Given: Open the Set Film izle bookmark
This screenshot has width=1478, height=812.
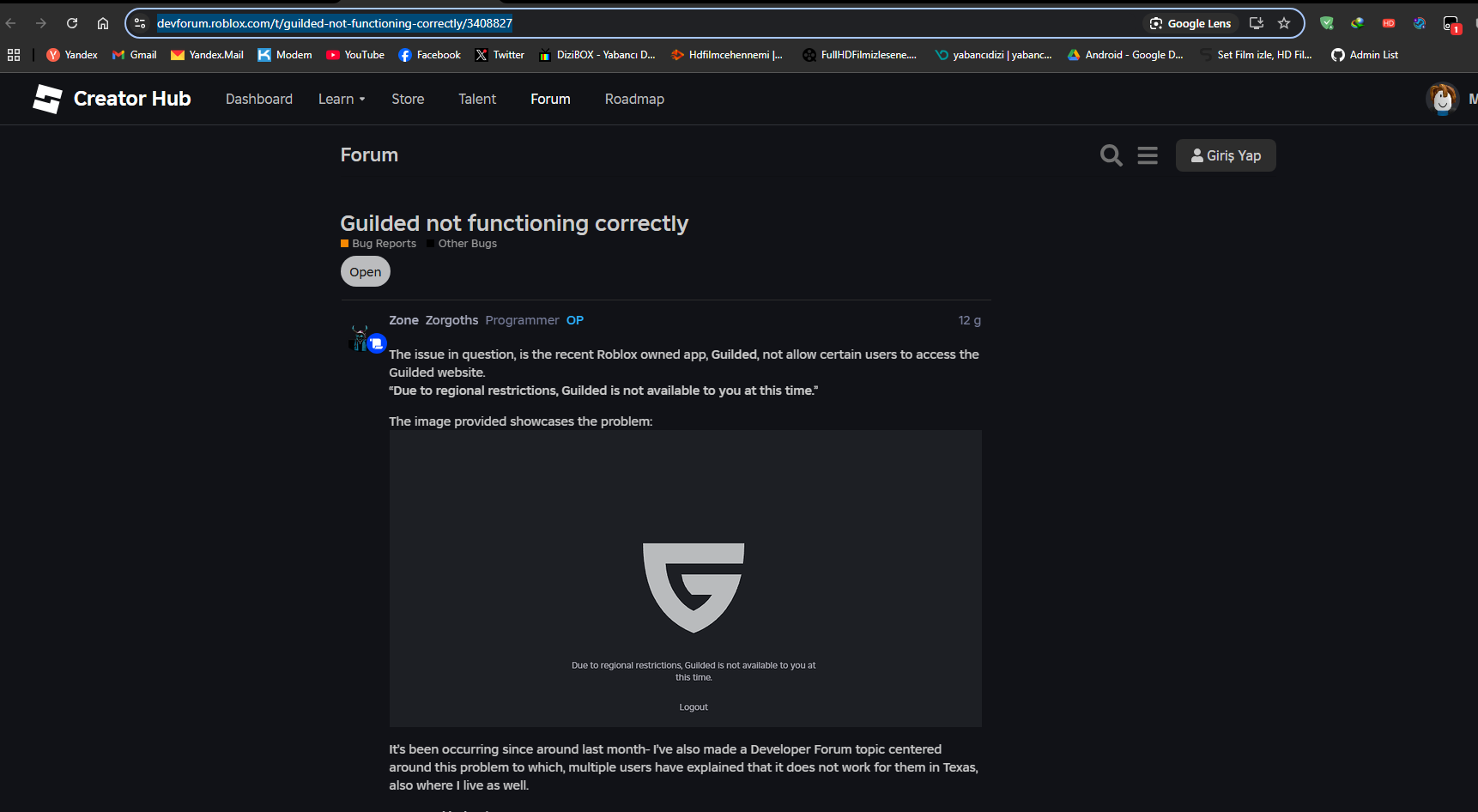Looking at the screenshot, I should tap(1257, 55).
